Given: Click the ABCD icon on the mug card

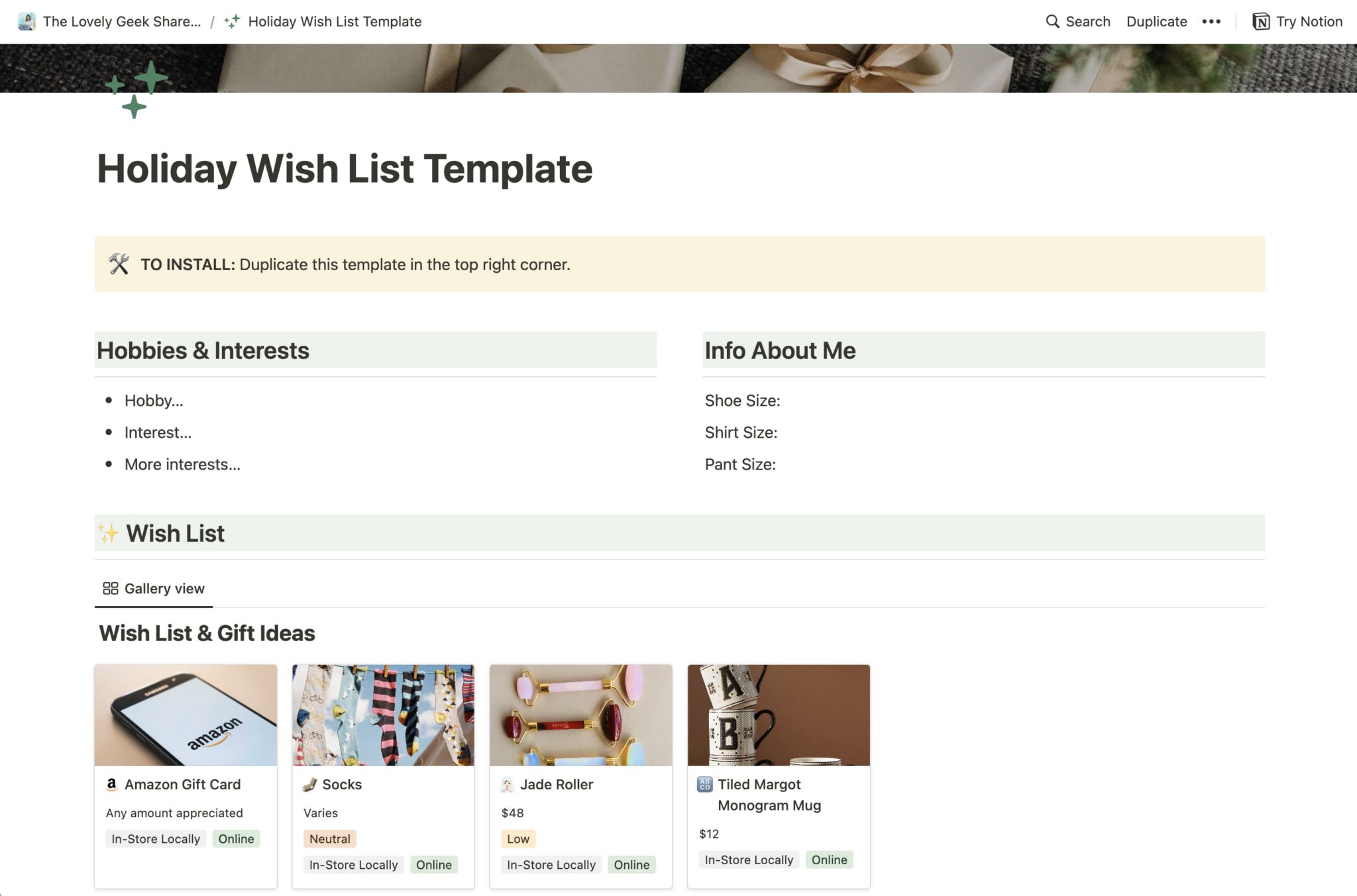Looking at the screenshot, I should pyautogui.click(x=704, y=784).
